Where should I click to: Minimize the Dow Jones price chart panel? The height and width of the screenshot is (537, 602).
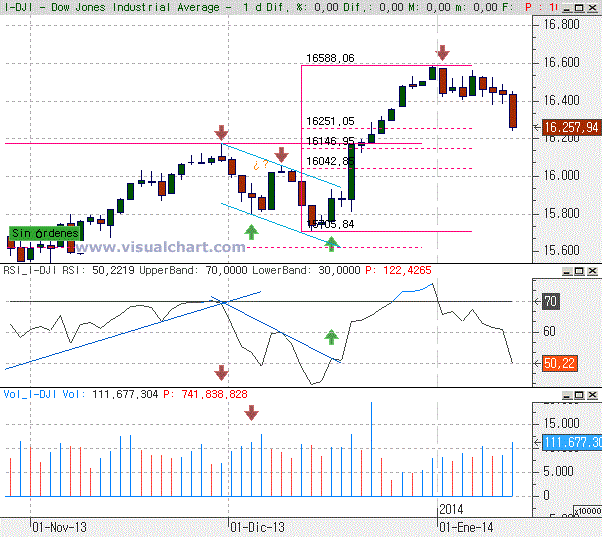point(566,8)
